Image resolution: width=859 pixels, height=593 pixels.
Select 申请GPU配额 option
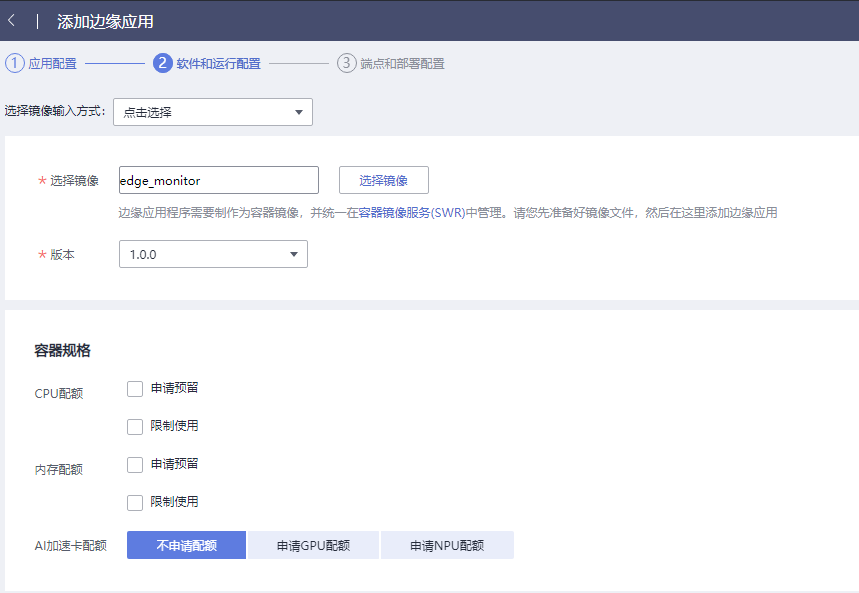[313, 545]
